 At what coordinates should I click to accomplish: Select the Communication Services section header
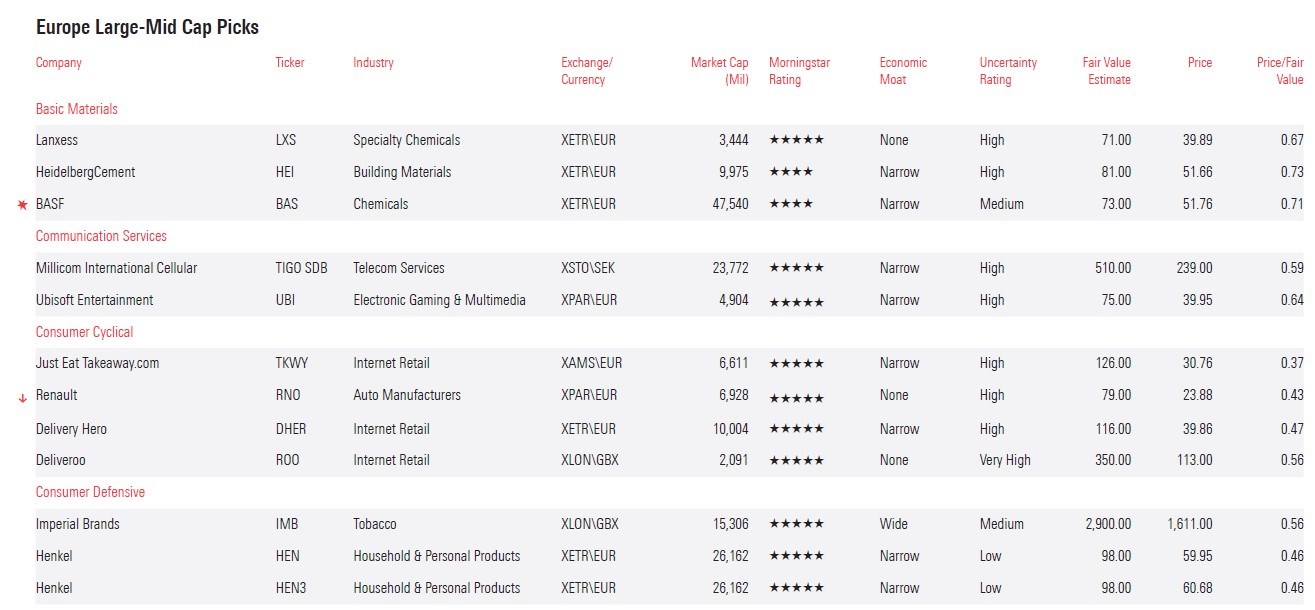tap(101, 236)
